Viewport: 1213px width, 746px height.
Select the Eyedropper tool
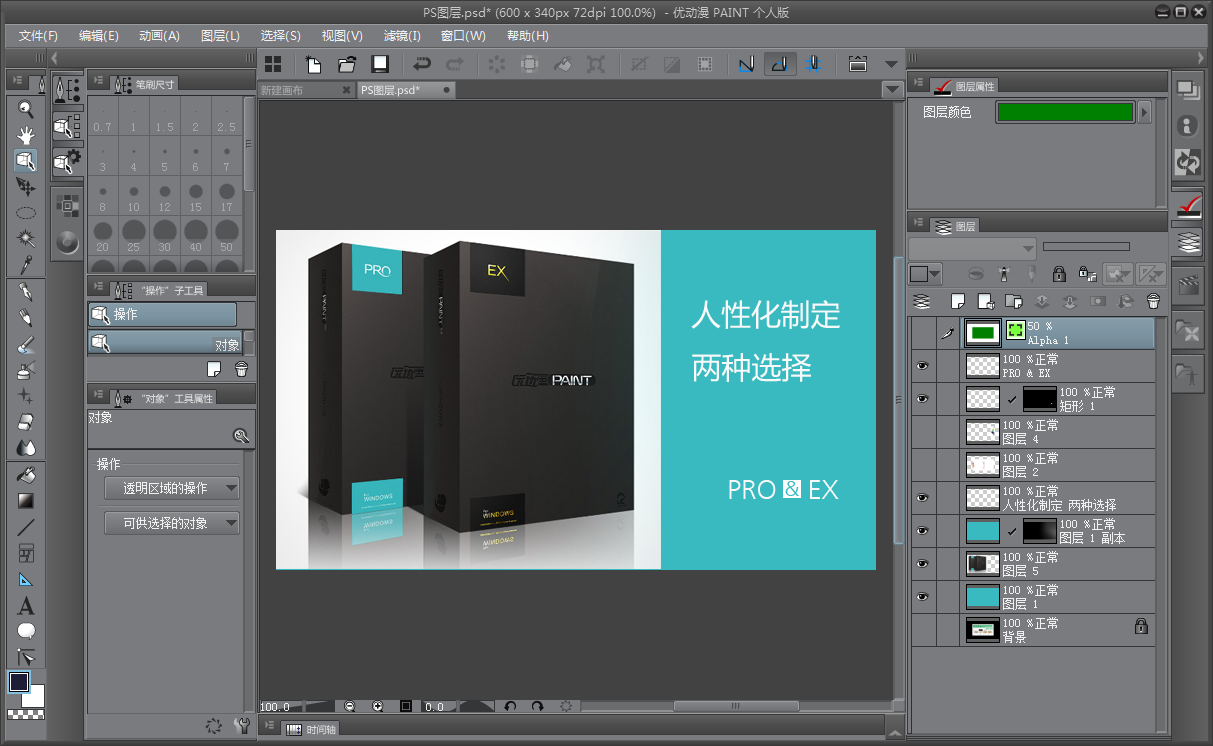pyautogui.click(x=25, y=266)
